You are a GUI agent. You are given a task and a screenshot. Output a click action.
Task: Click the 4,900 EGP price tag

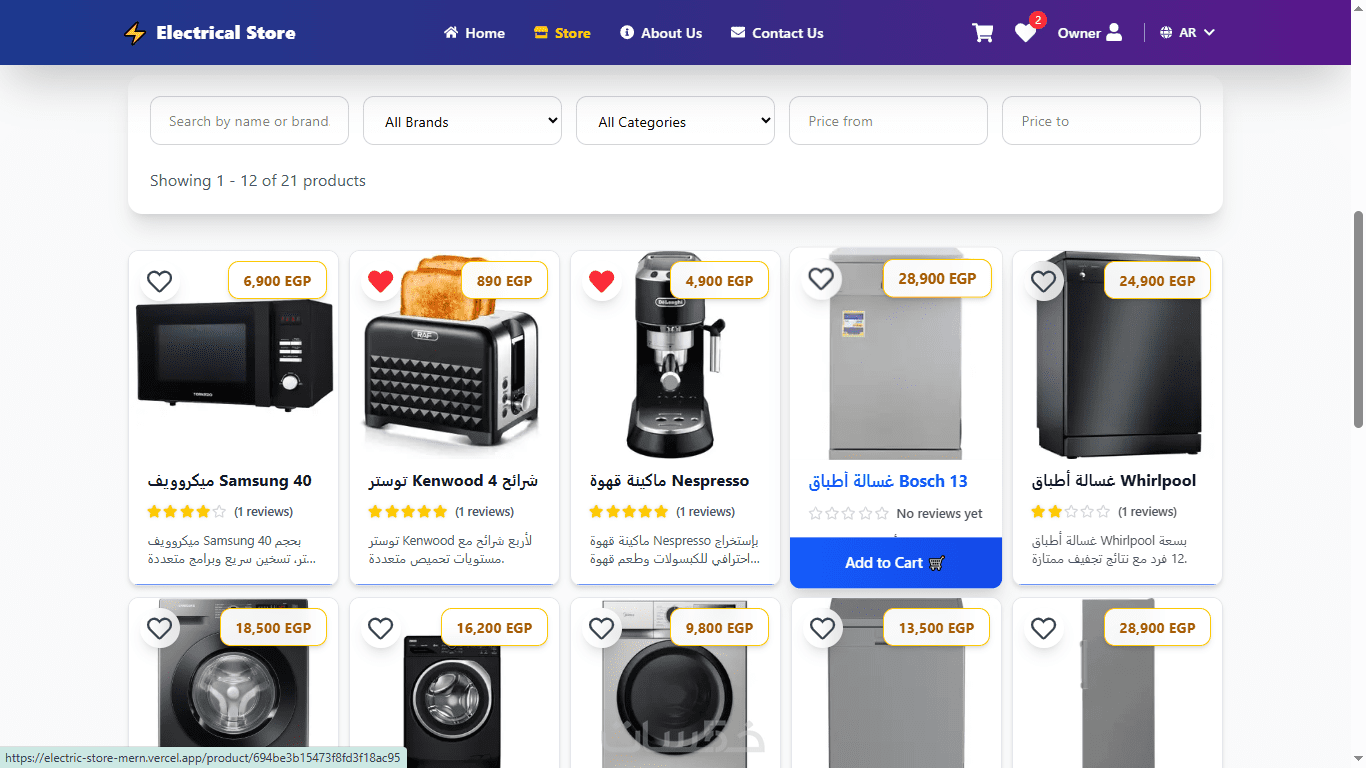pyautogui.click(x=719, y=281)
